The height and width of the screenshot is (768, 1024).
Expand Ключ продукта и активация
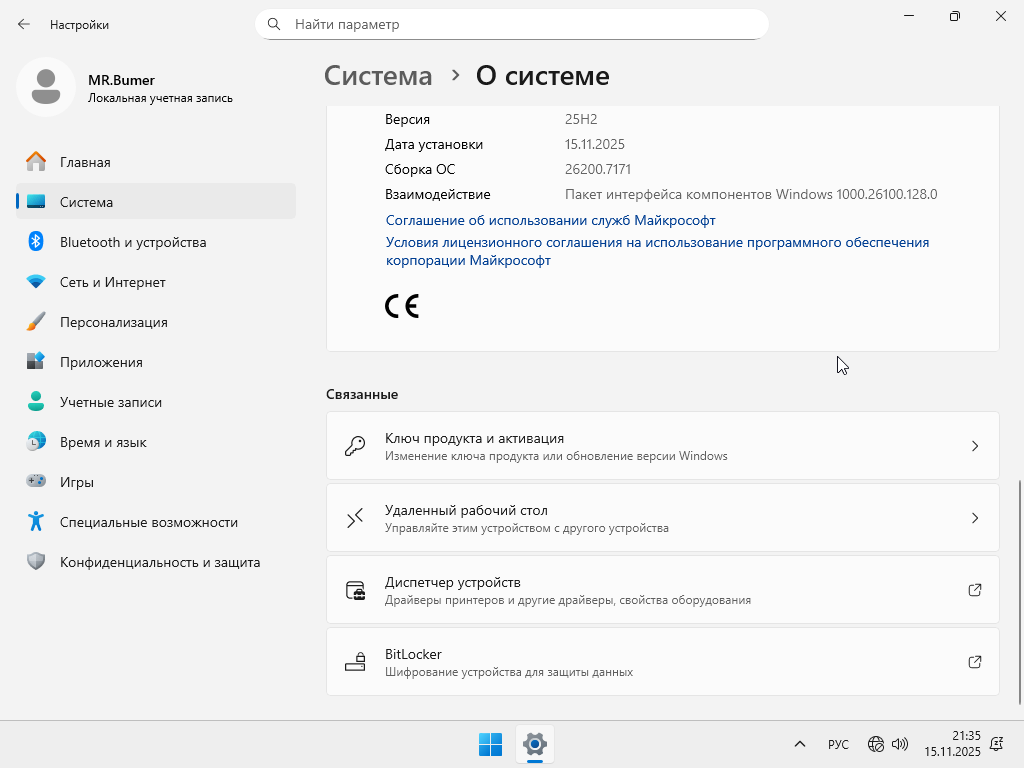[x=662, y=446]
